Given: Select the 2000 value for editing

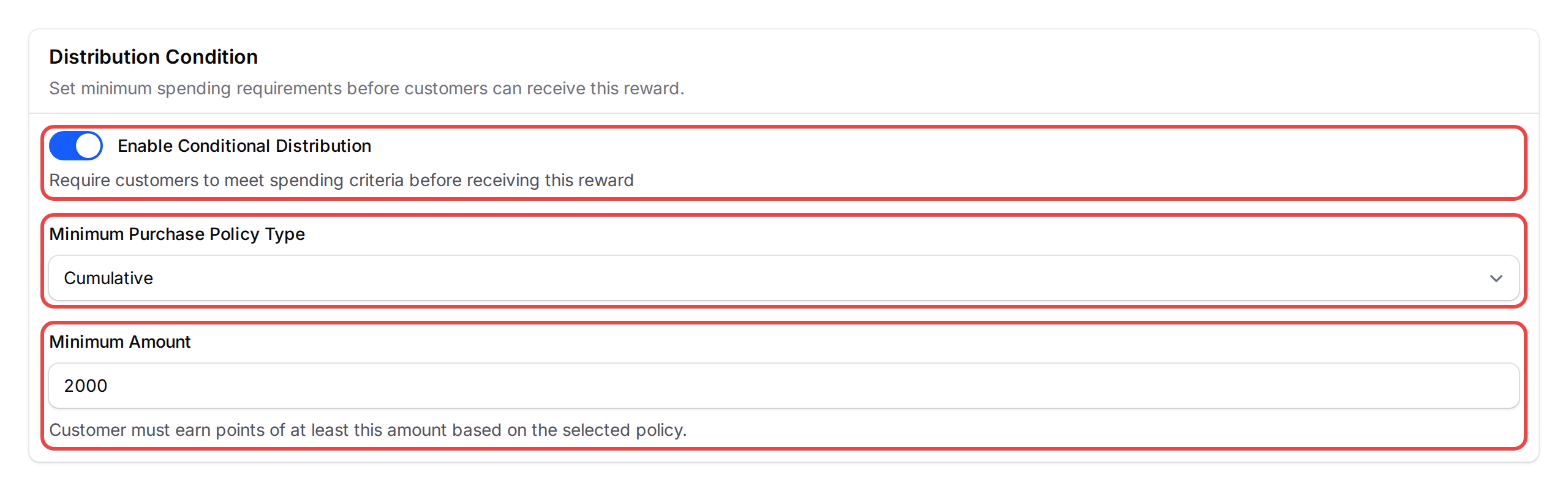Looking at the screenshot, I should pyautogui.click(x=86, y=385).
